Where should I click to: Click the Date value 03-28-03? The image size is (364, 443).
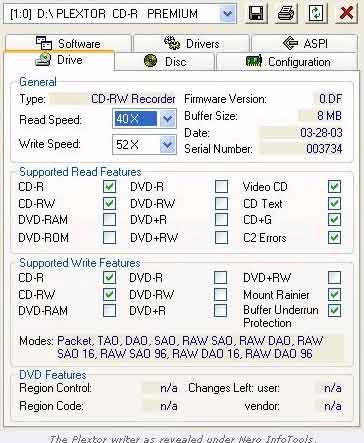point(321,133)
